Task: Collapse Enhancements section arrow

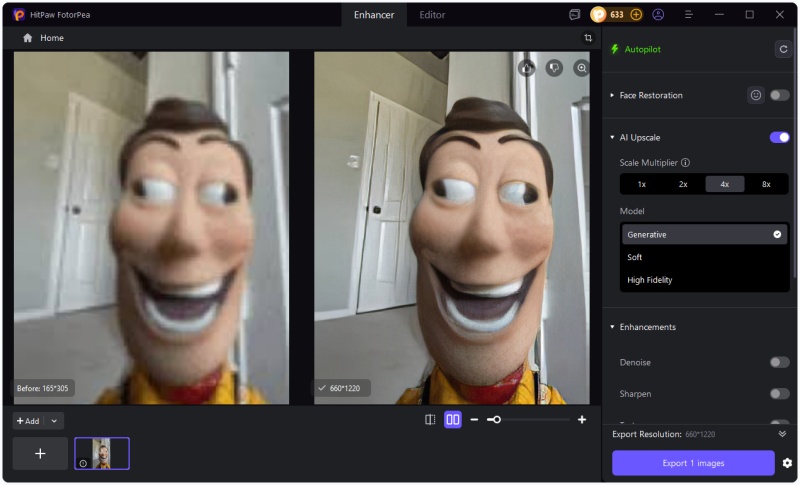Action: click(x=612, y=326)
